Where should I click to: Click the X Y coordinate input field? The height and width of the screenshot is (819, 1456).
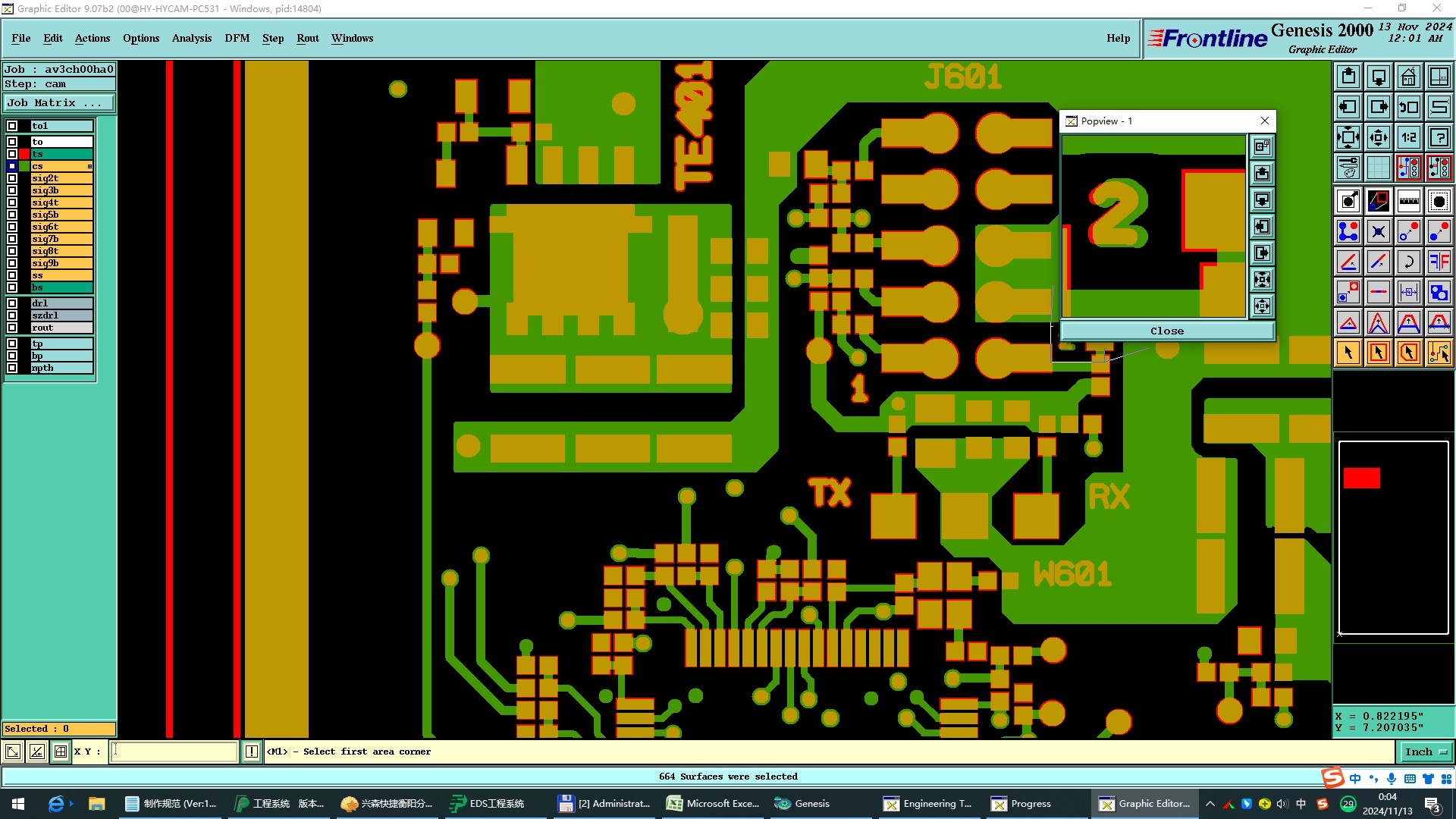pos(174,752)
